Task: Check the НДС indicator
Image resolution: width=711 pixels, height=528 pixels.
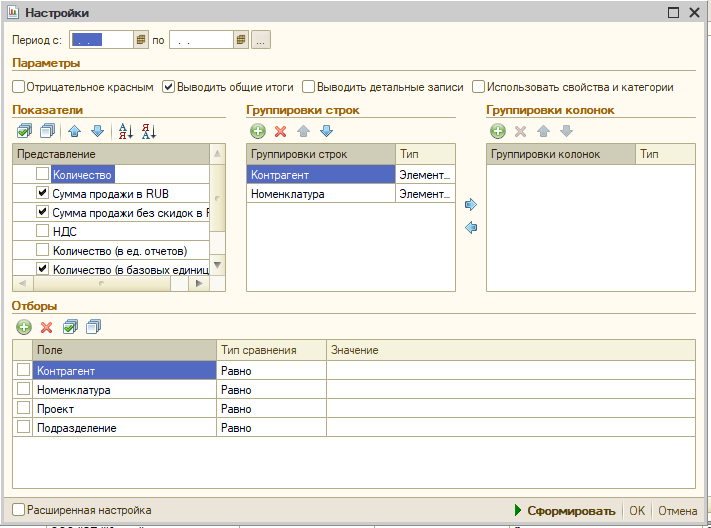Action: (x=42, y=231)
